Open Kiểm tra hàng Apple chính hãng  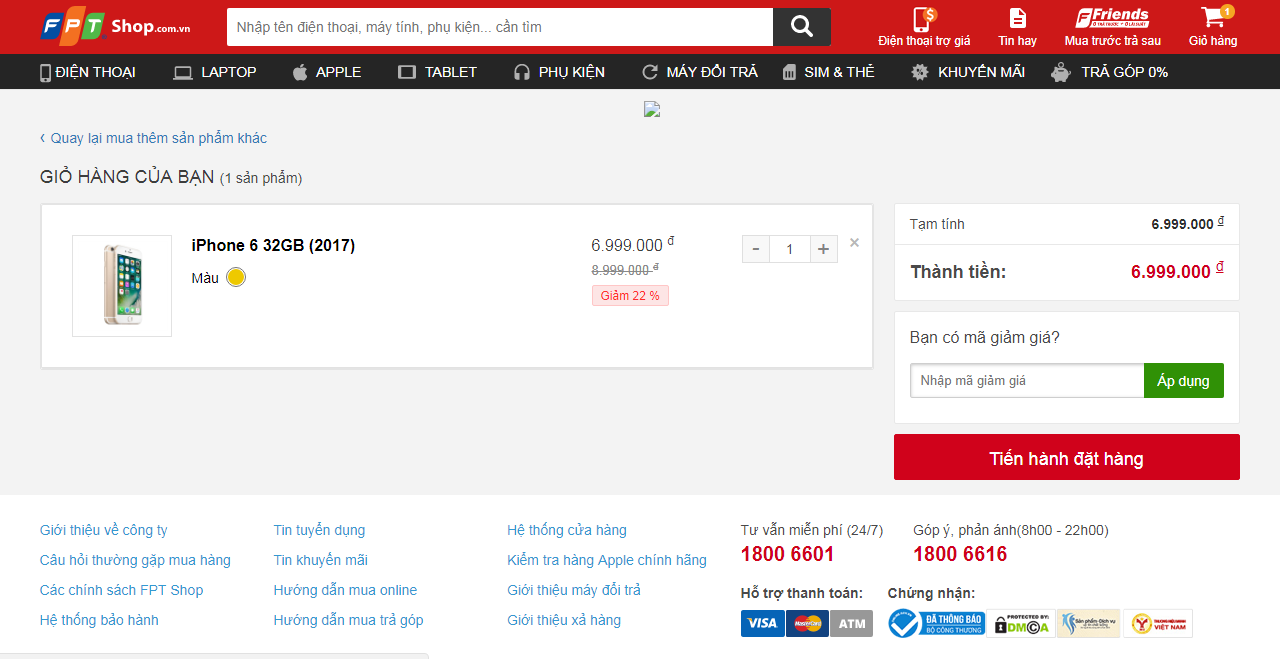[x=607, y=560]
